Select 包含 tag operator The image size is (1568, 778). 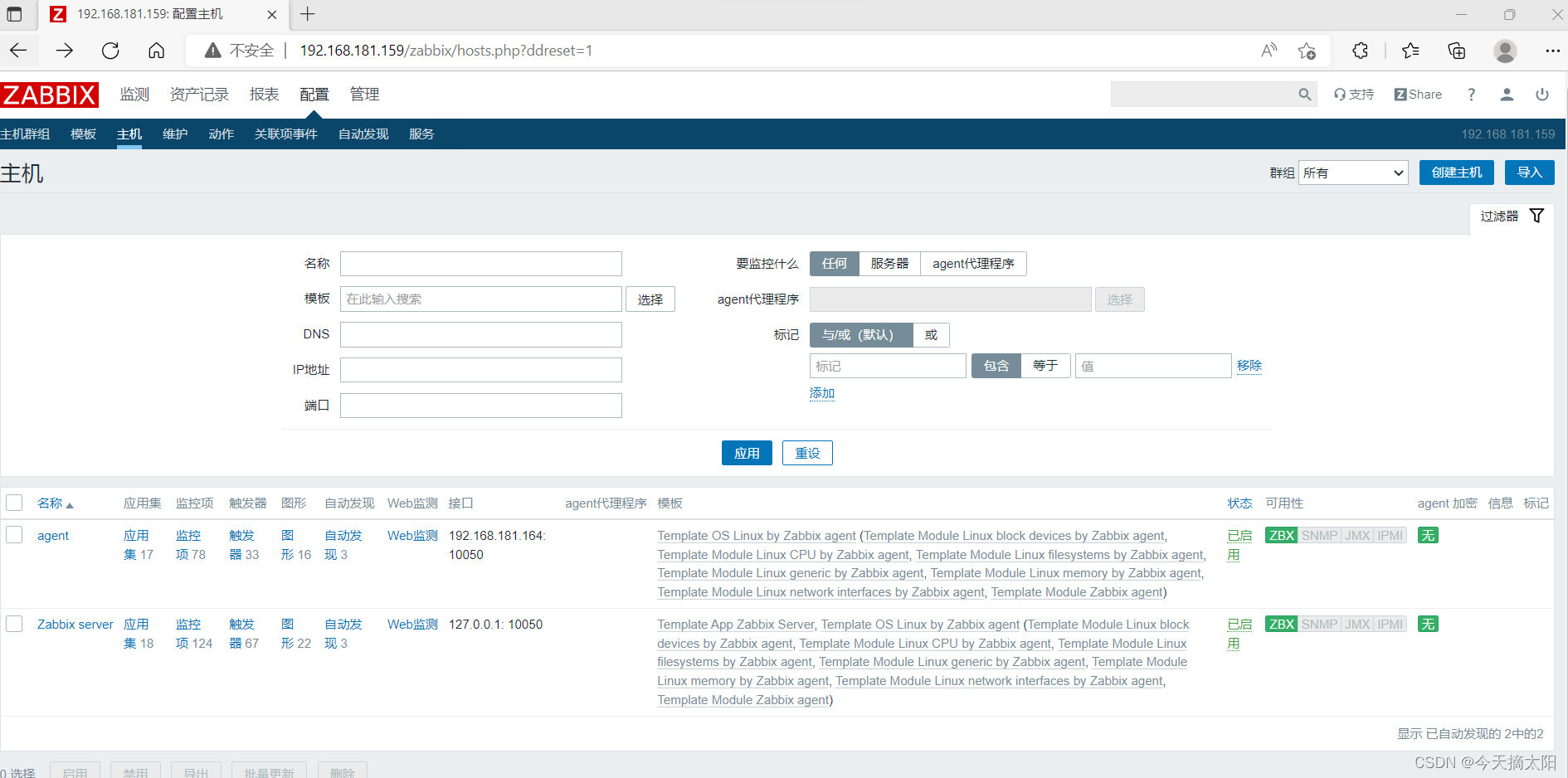(996, 366)
